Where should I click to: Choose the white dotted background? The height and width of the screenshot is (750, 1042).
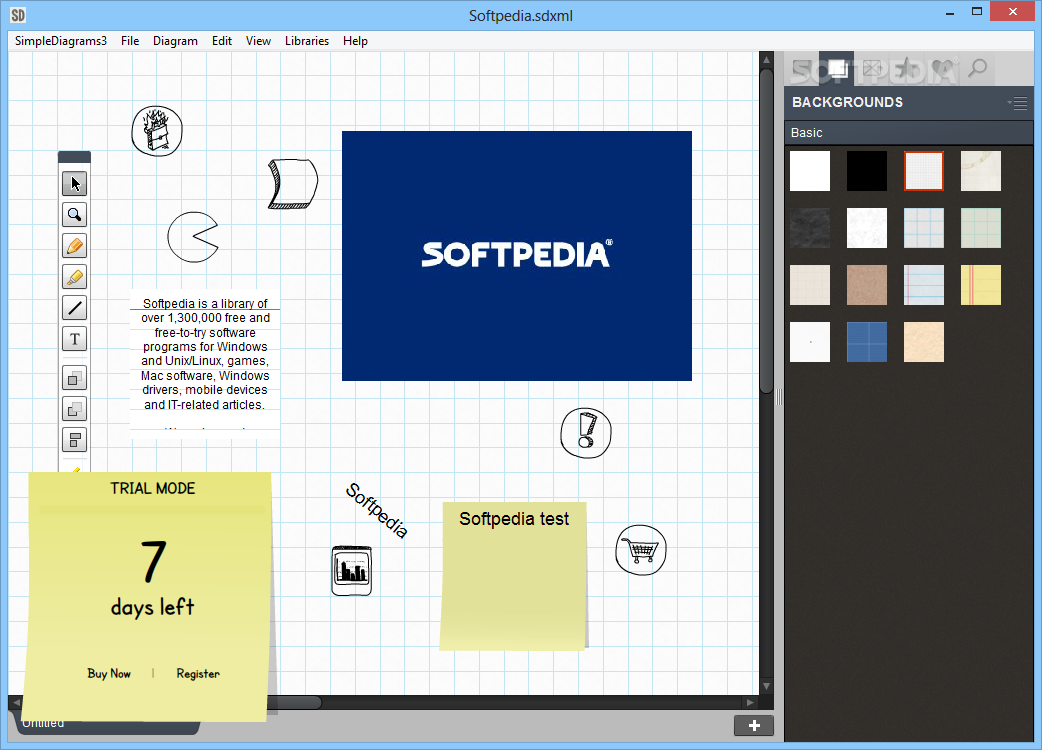coord(809,342)
